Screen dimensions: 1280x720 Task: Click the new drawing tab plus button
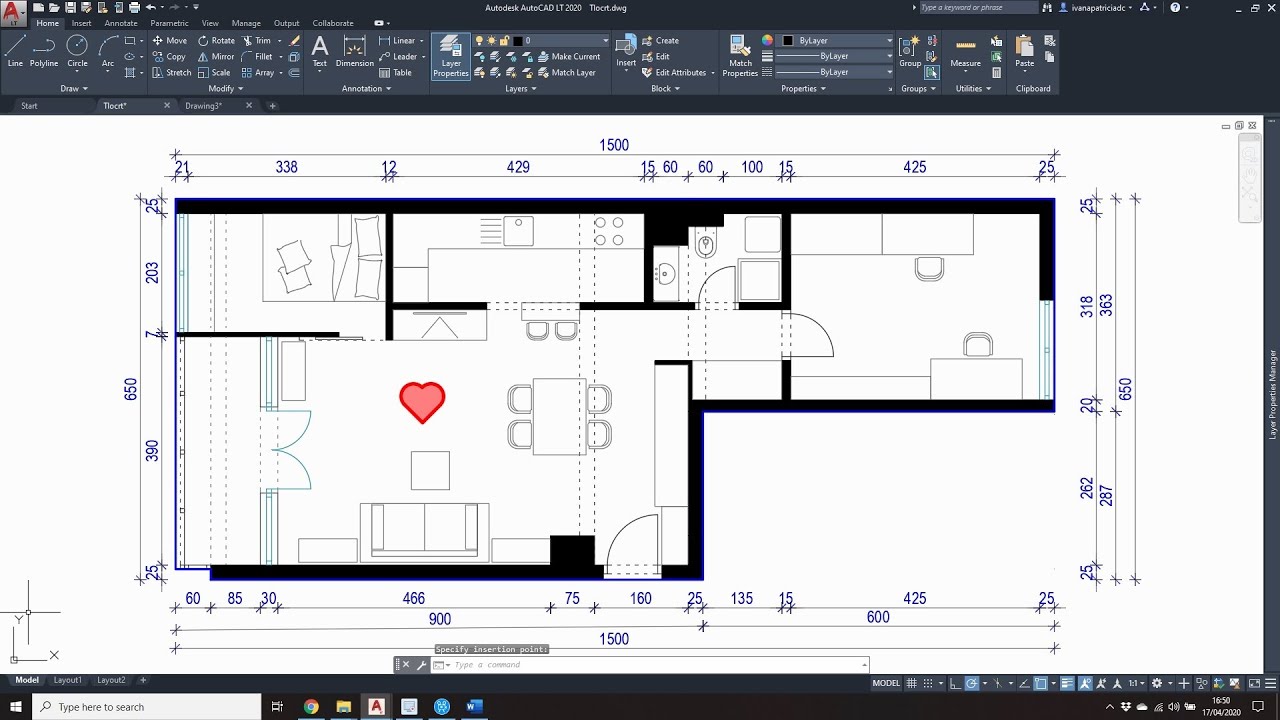[272, 105]
